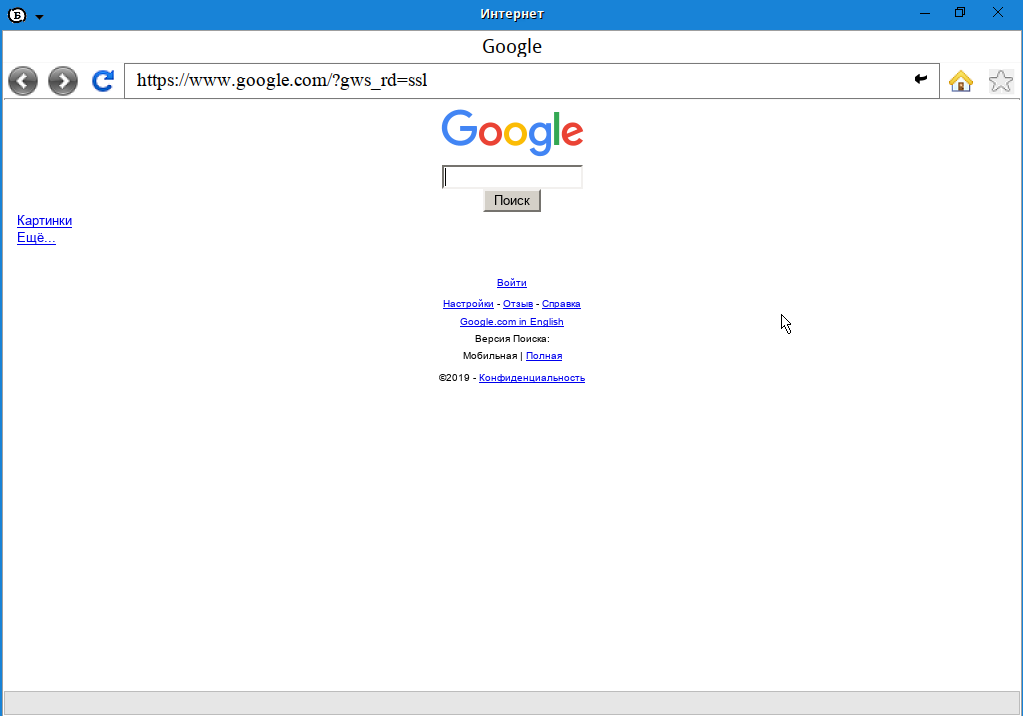1023x716 pixels.
Task: Click the Мобильная version text
Action: coord(490,356)
